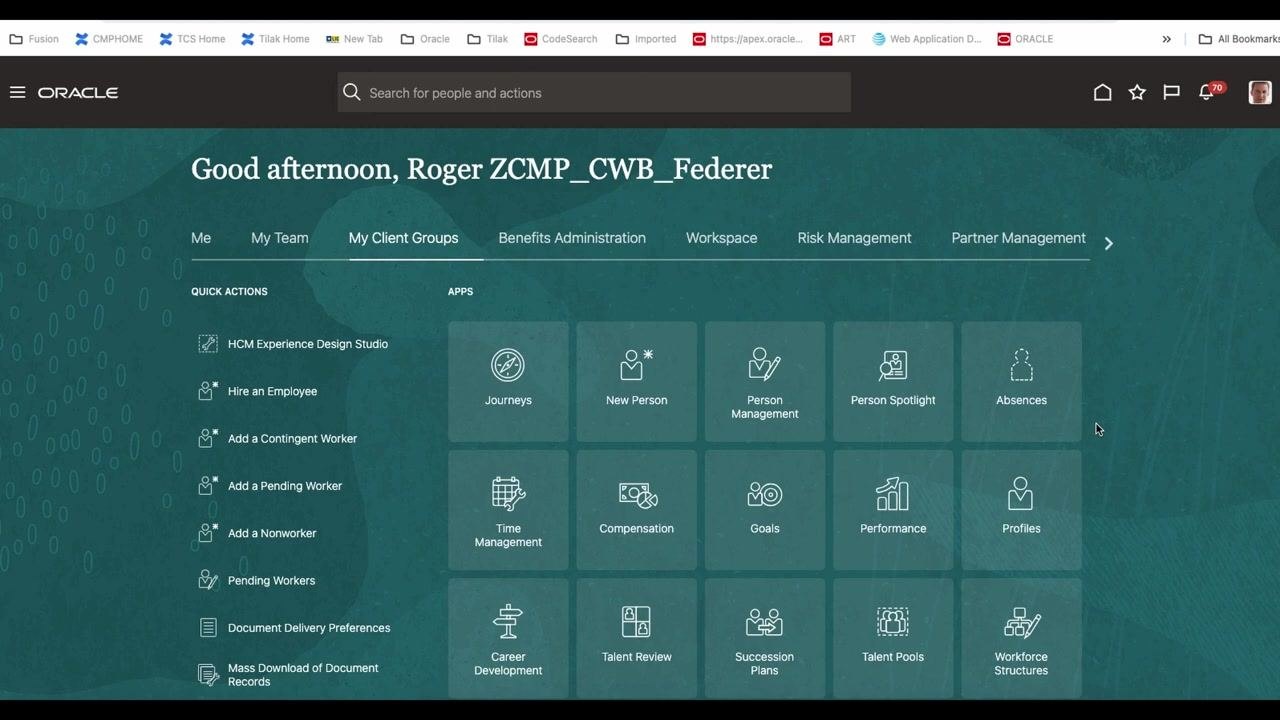Open the Talent Review app
The width and height of the screenshot is (1280, 720).
click(636, 638)
